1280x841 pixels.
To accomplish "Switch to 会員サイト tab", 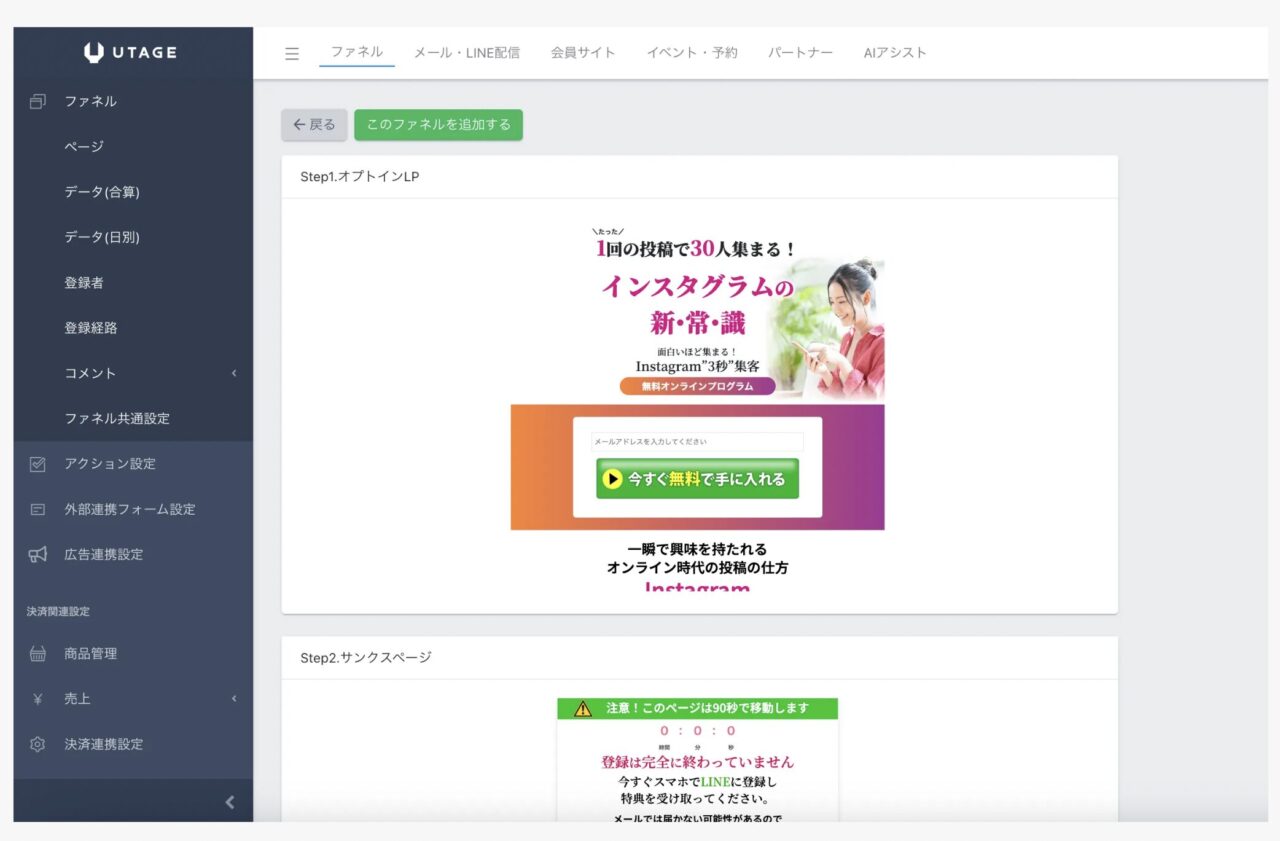I will 583,52.
